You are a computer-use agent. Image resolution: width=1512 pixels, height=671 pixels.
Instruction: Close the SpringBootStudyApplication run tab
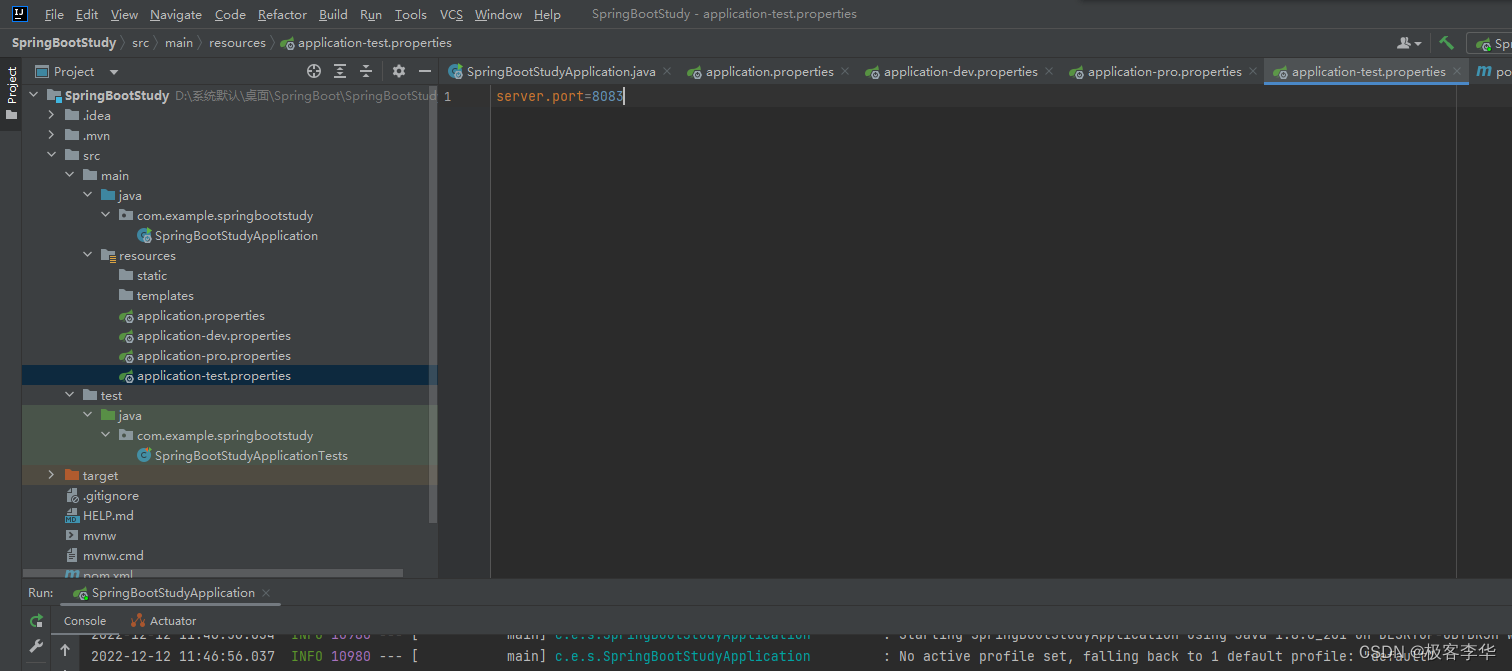pyautogui.click(x=266, y=593)
